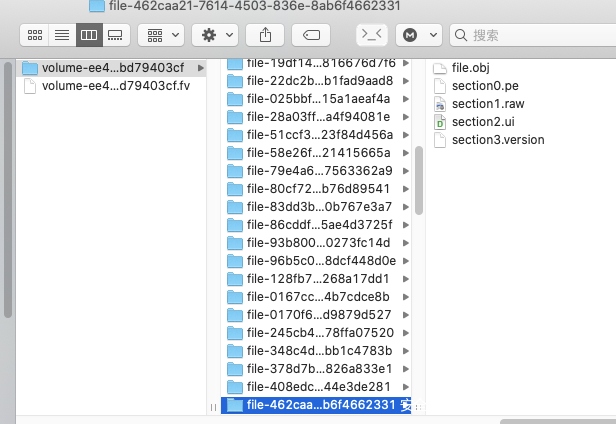
Task: Switch to list view mode
Action: coord(62,35)
